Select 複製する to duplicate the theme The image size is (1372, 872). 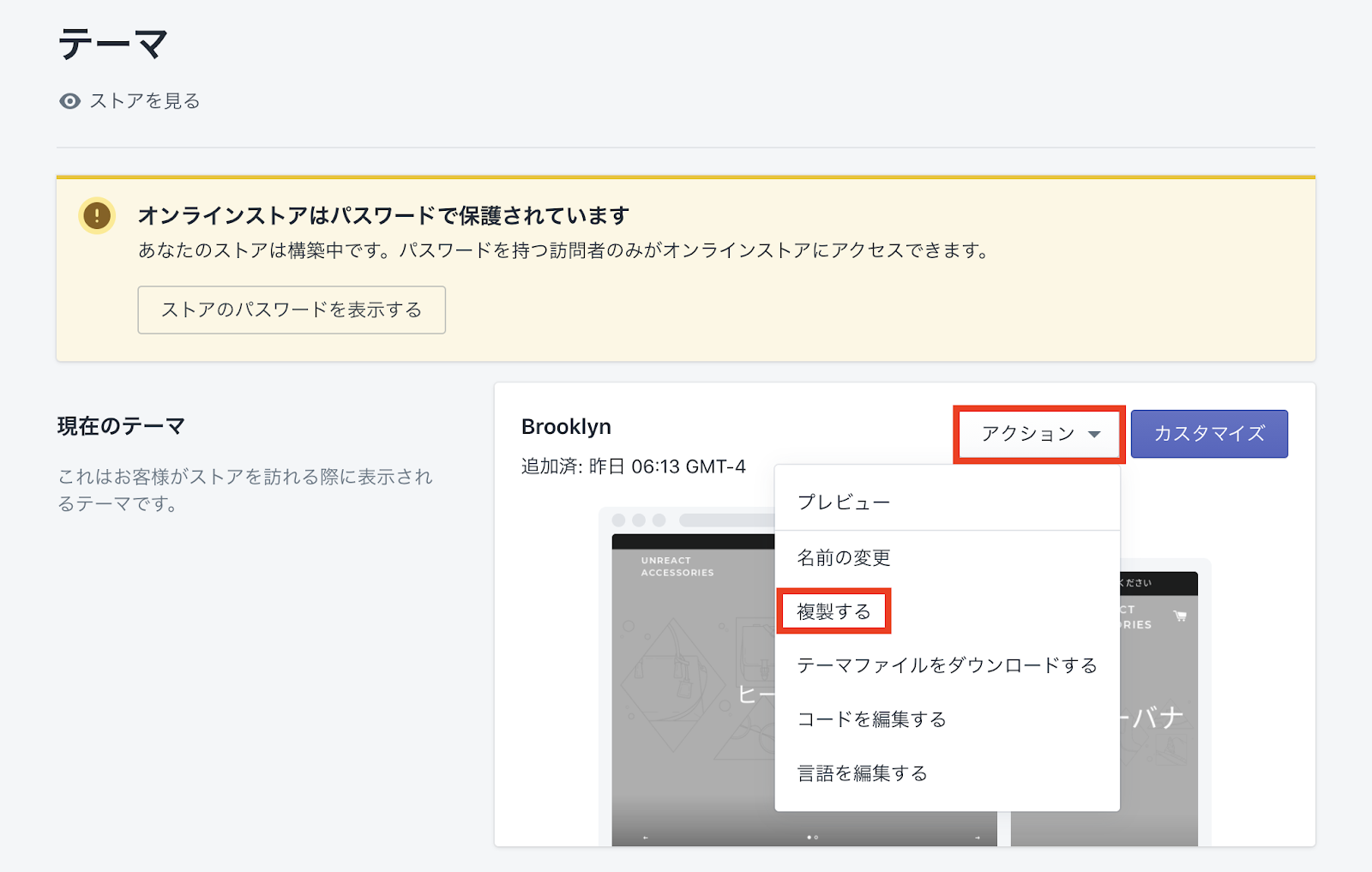point(833,611)
